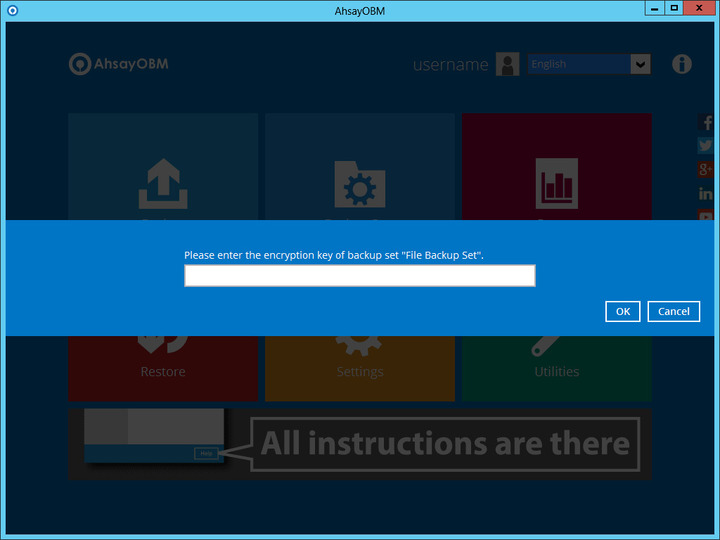
Task: Open the Backup Sets folder-gear tile
Action: point(359,183)
